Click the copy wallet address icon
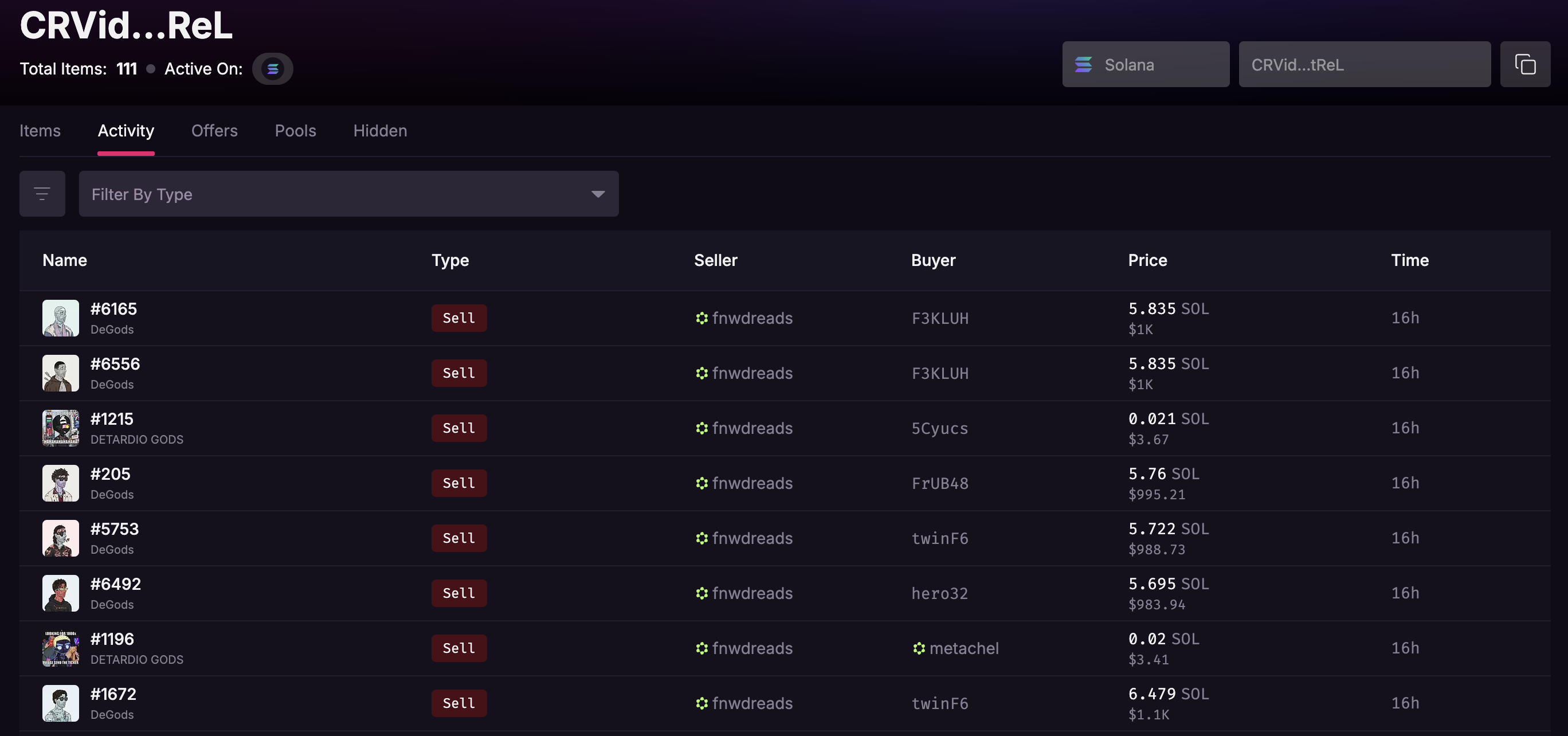 click(1525, 64)
